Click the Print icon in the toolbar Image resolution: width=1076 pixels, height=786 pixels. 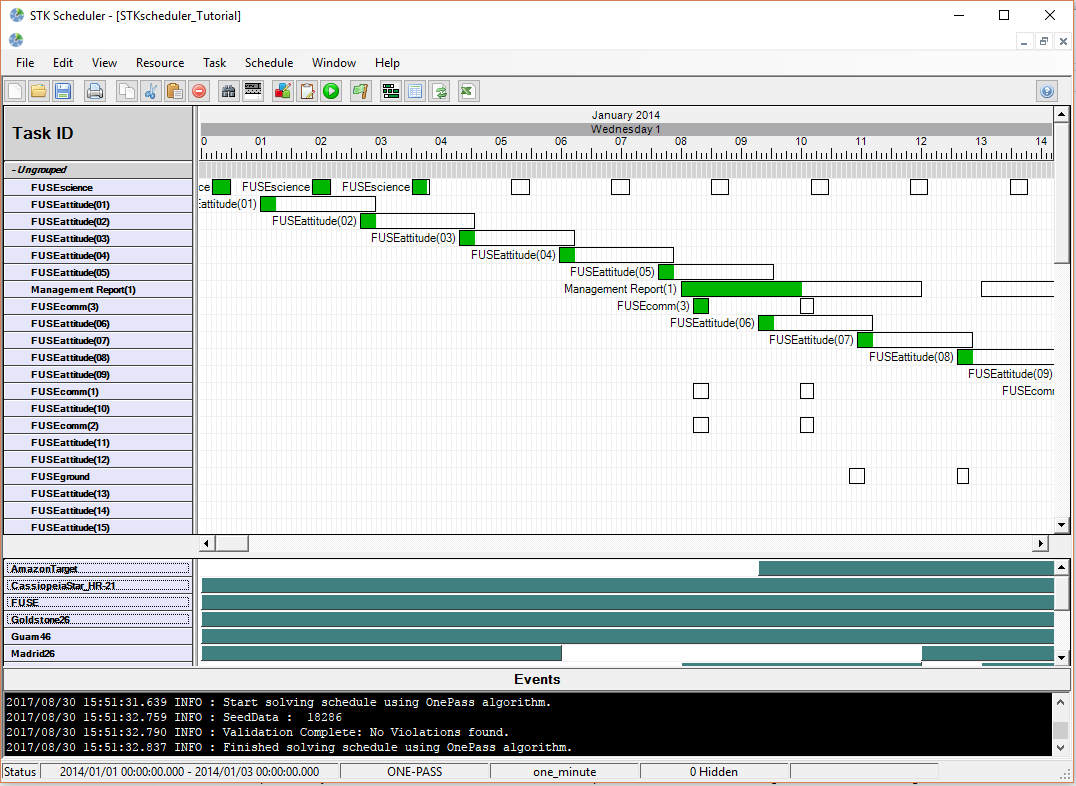(x=94, y=91)
